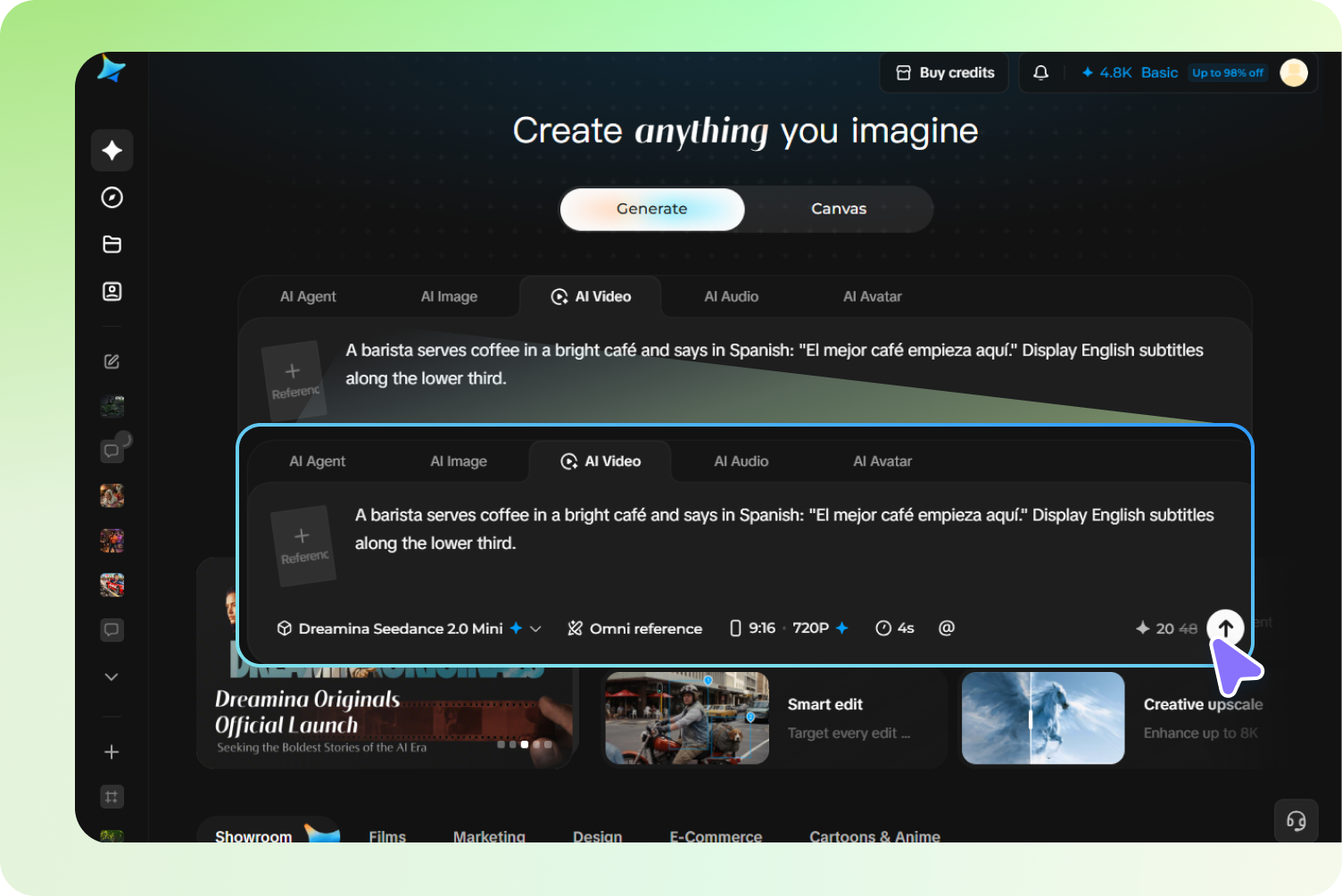Click the Up to 98% off badge
1342x896 pixels.
tap(1228, 73)
